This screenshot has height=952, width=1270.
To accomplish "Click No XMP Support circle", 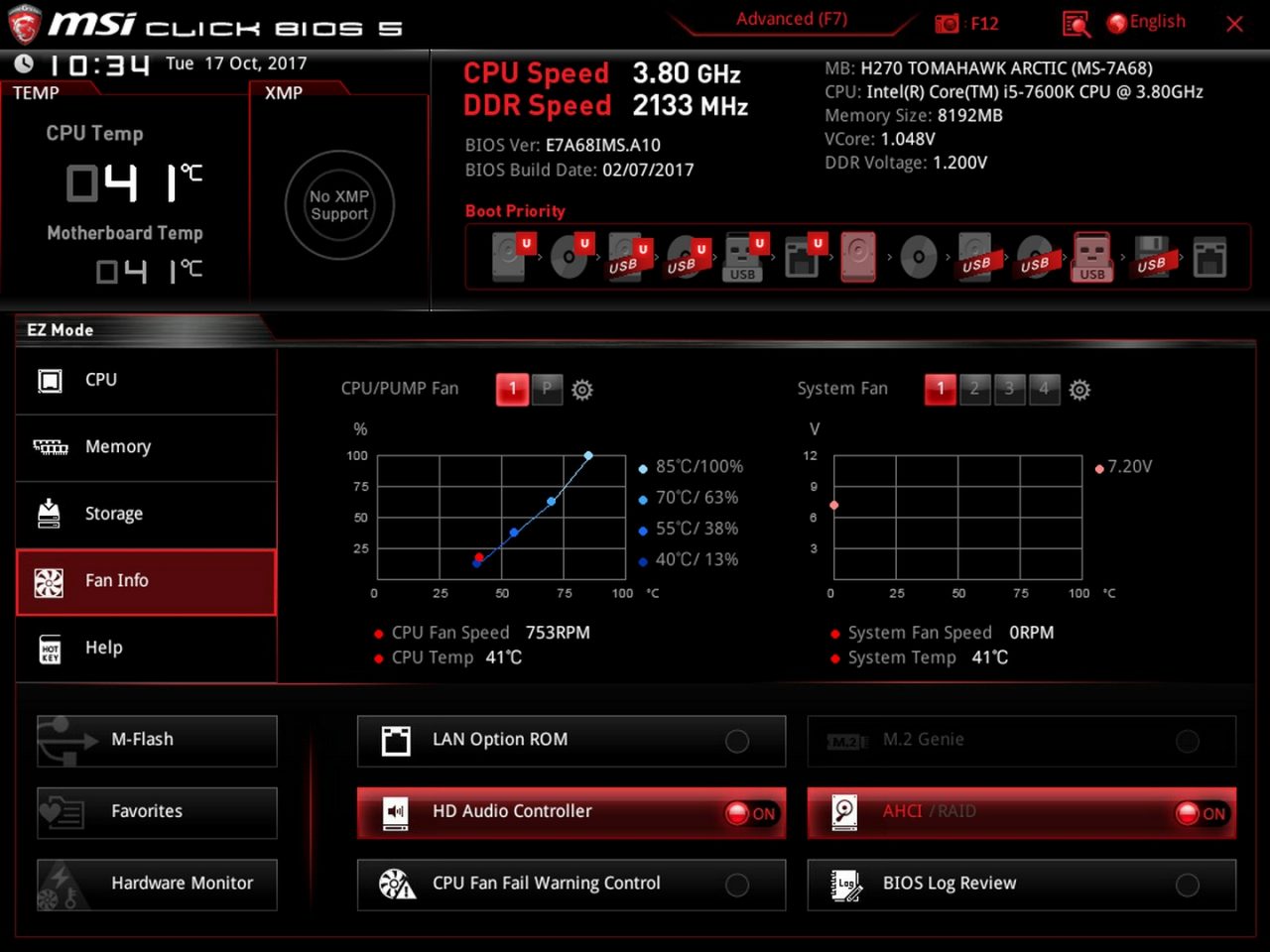I will pyautogui.click(x=339, y=205).
